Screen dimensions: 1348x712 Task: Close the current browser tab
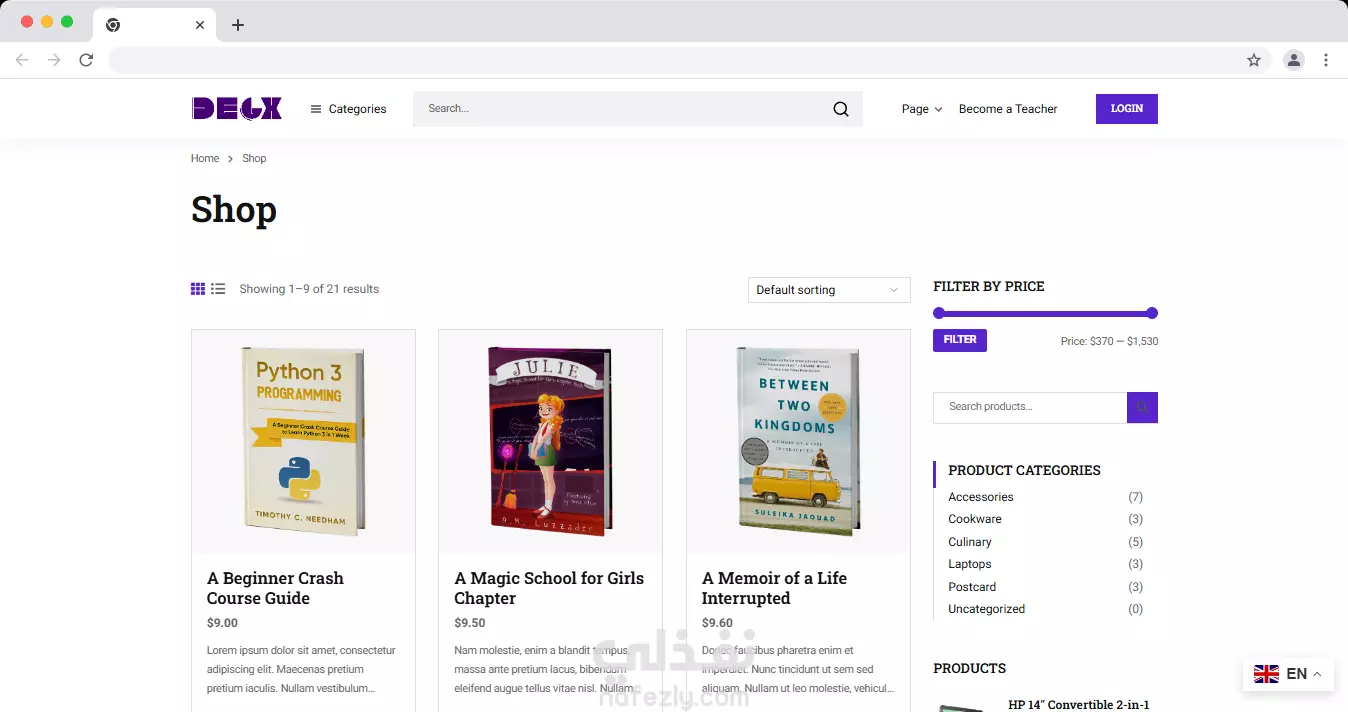click(200, 25)
